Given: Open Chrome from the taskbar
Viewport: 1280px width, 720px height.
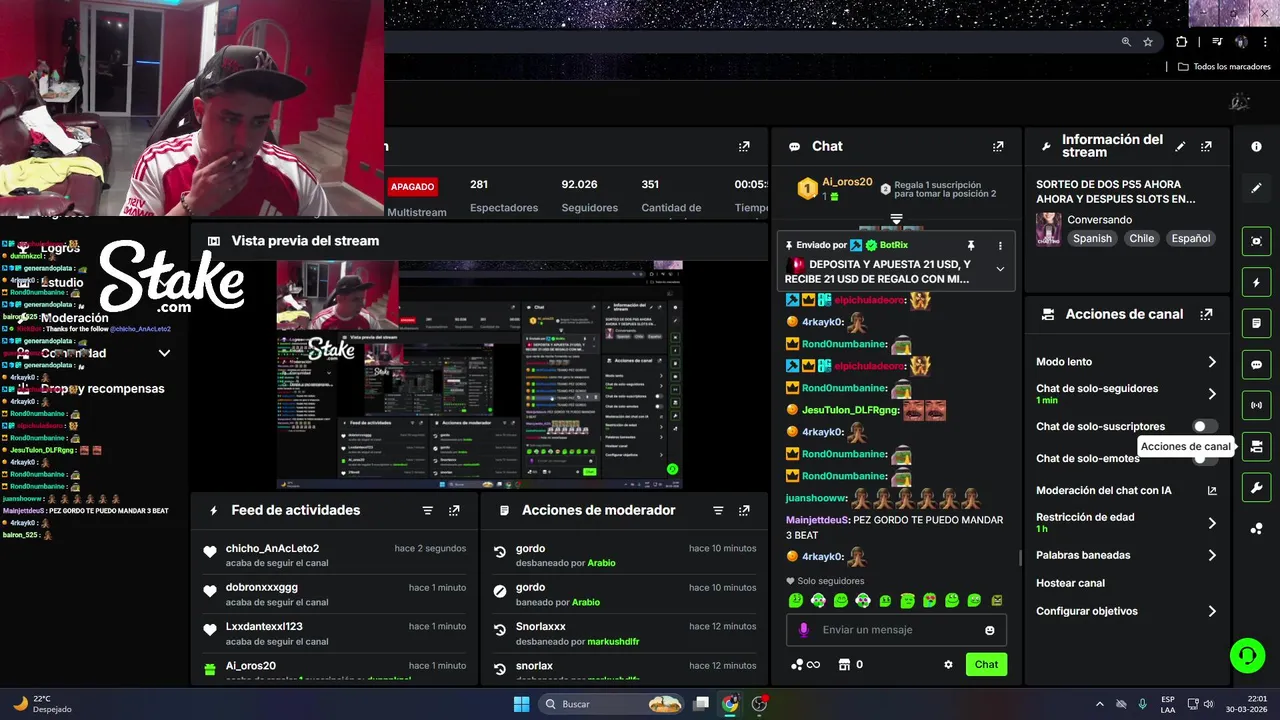Looking at the screenshot, I should pos(730,704).
